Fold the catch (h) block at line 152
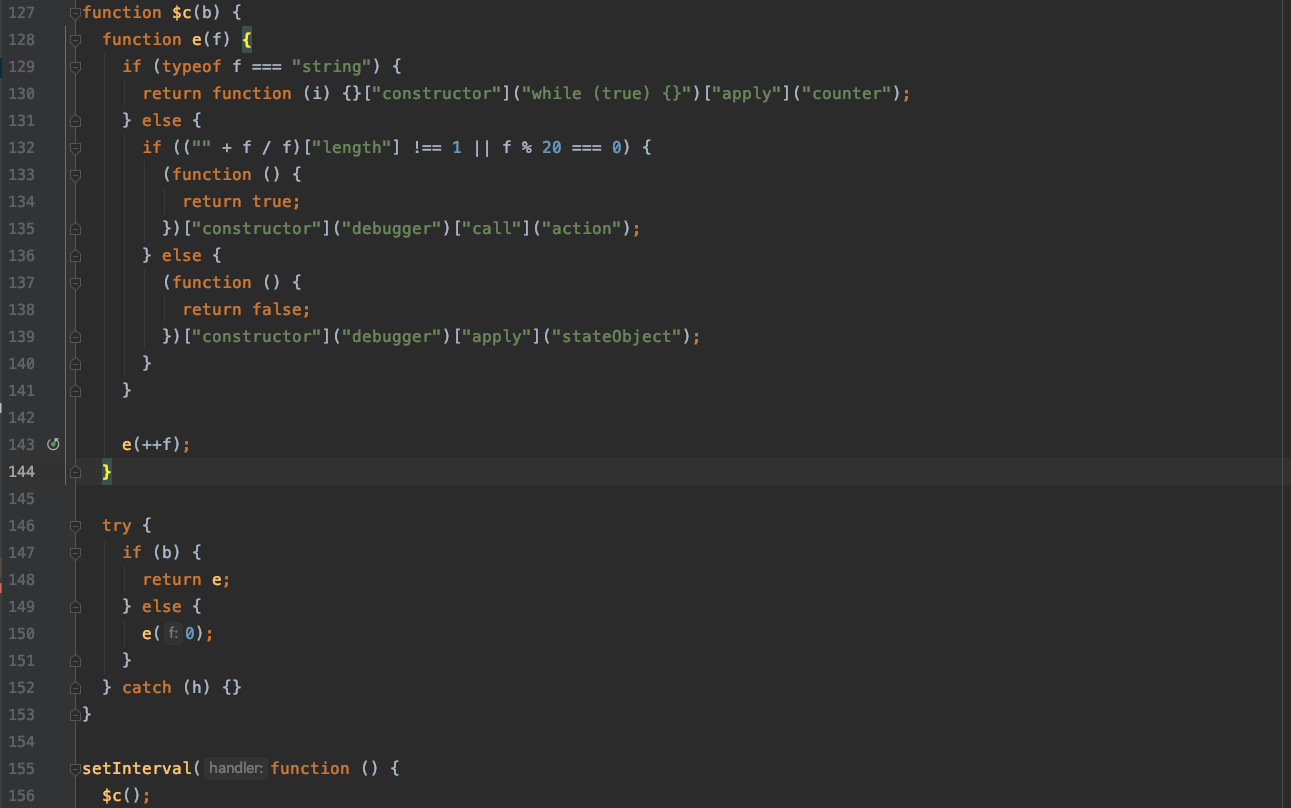Image resolution: width=1291 pixels, height=808 pixels. coord(75,688)
